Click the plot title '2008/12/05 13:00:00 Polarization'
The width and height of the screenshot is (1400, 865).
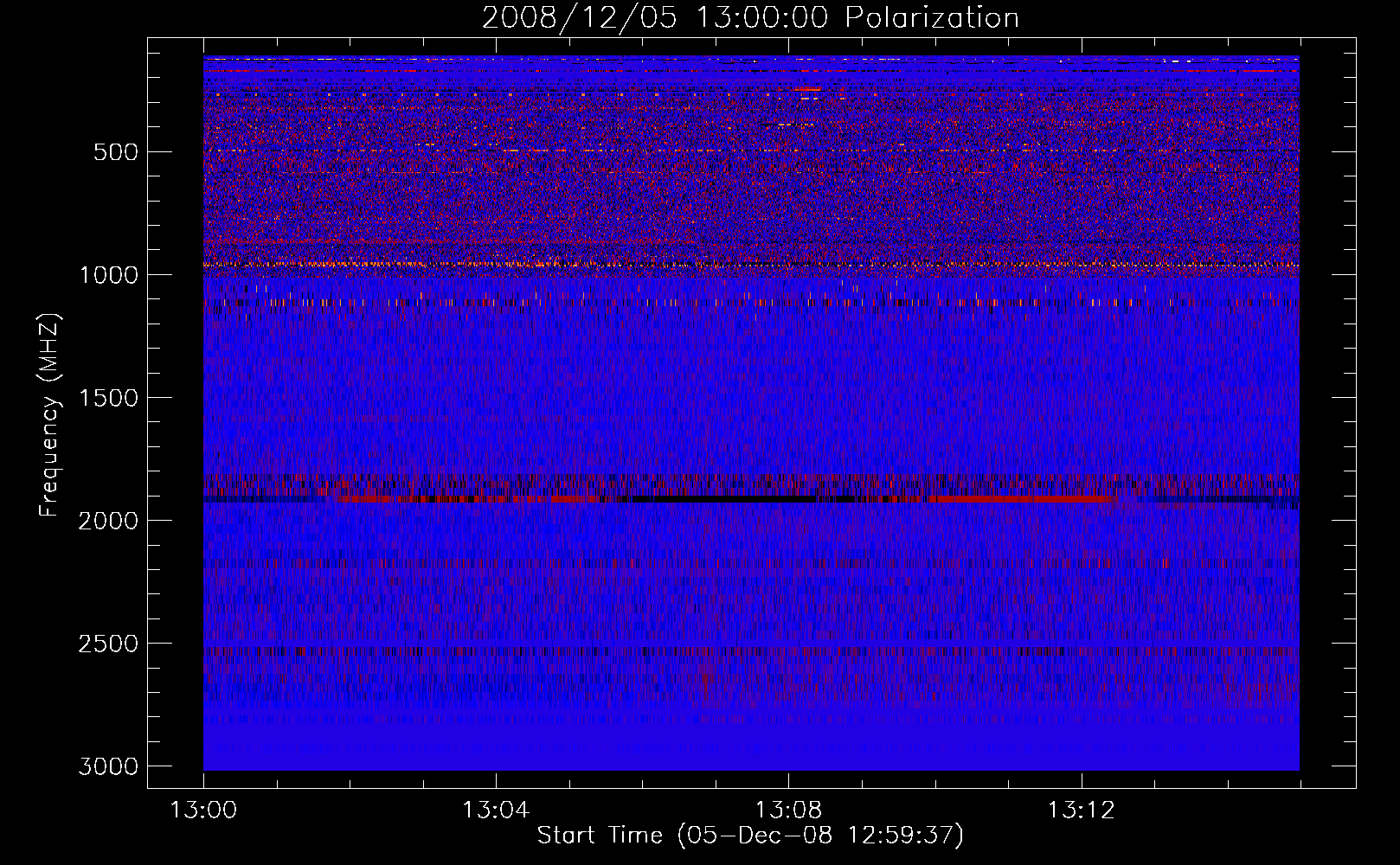[750, 17]
